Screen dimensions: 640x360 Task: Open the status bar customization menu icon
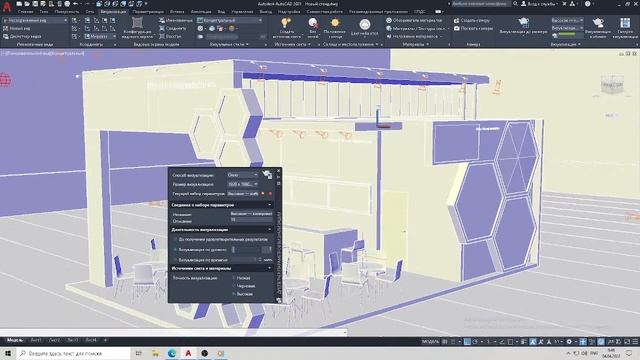(x=635, y=342)
